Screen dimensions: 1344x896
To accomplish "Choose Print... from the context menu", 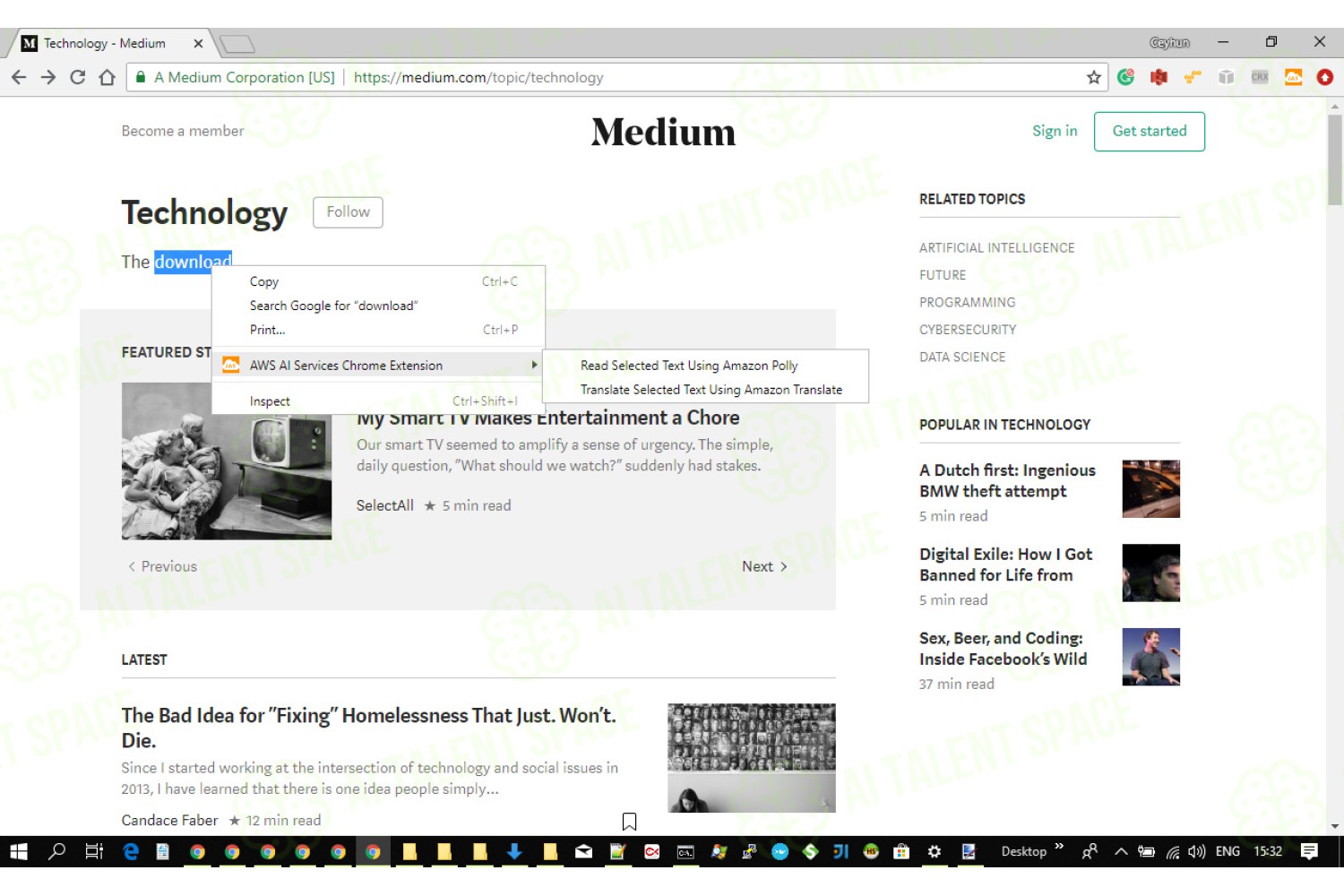I will coord(378,330).
